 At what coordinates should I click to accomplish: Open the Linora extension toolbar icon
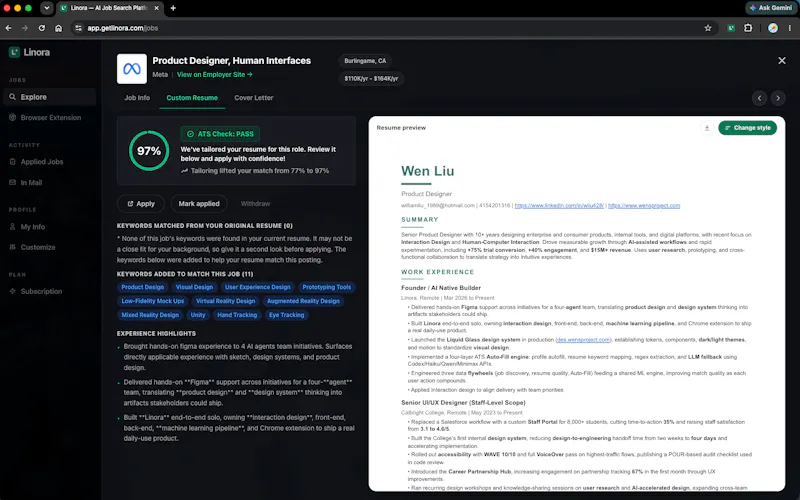point(731,28)
